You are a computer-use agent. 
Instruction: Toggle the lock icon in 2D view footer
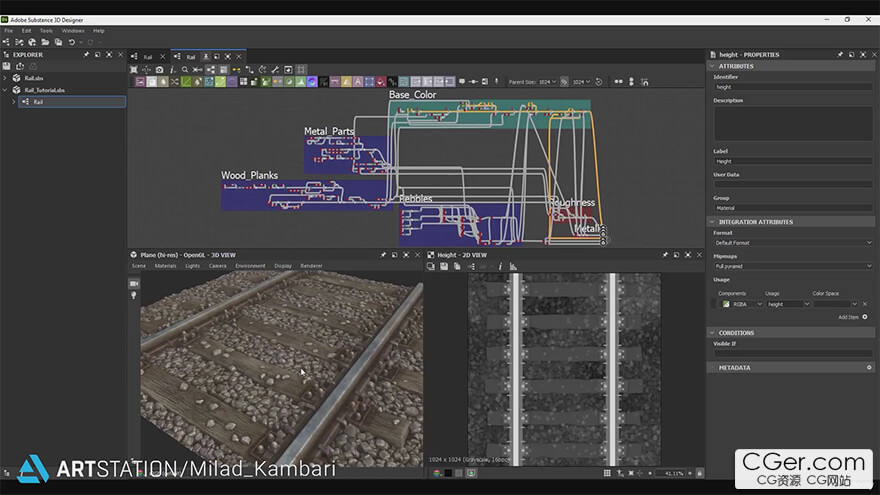699,473
